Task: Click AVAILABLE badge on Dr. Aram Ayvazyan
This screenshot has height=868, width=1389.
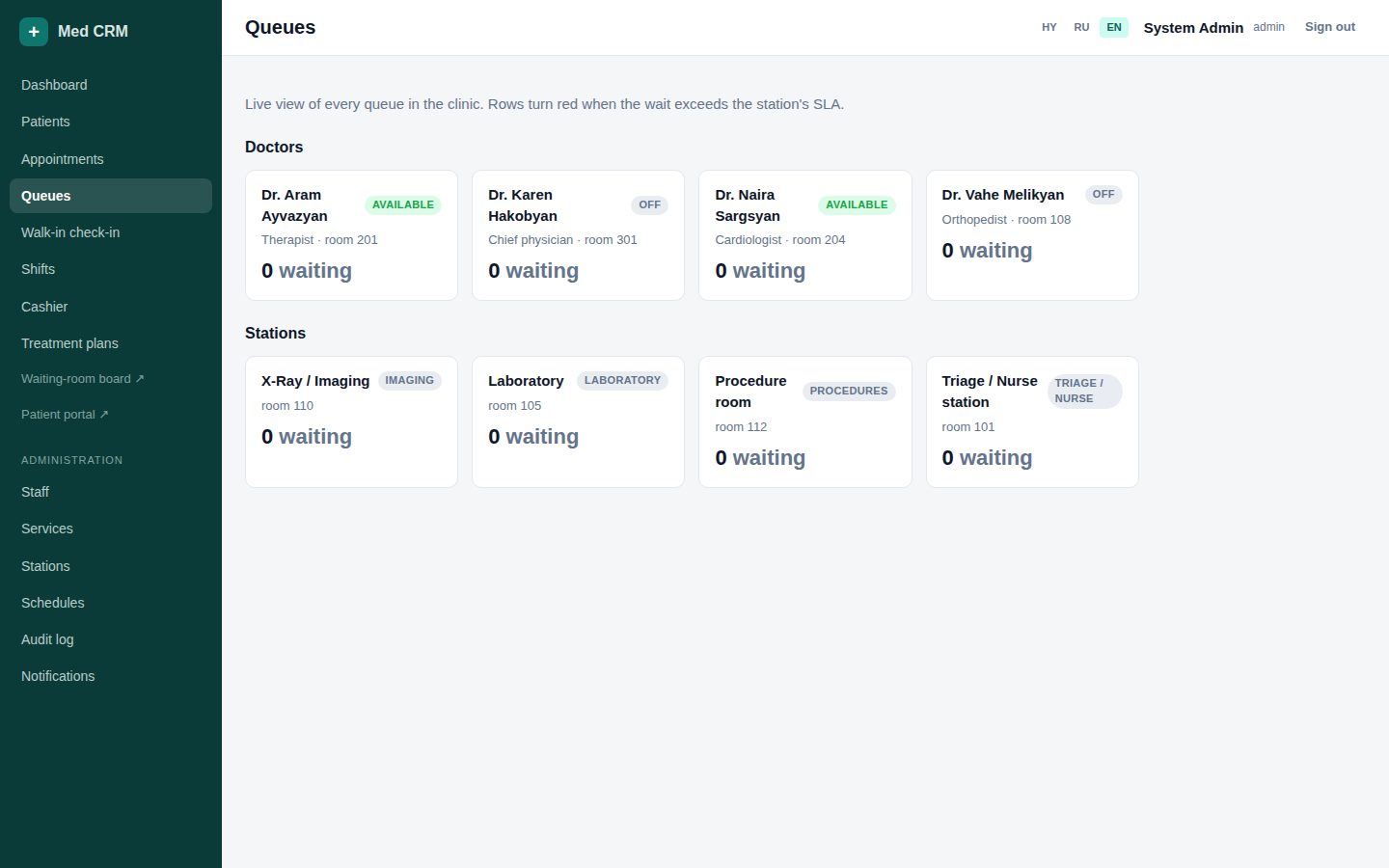Action: tap(403, 204)
